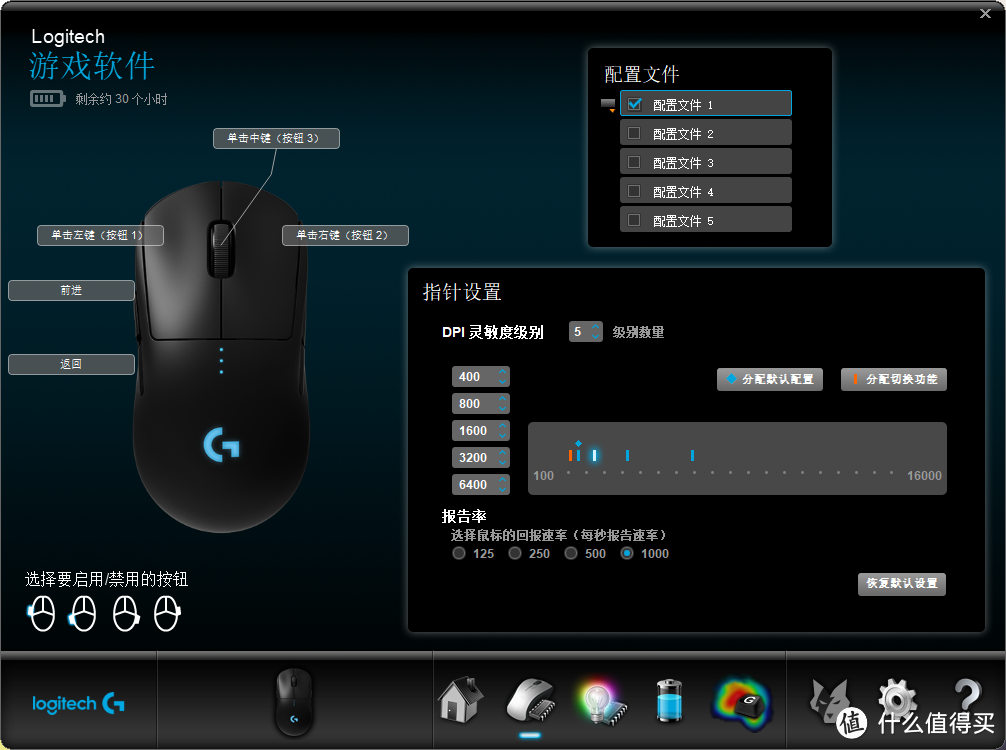
Task: Open the help question mark icon
Action: (968, 696)
